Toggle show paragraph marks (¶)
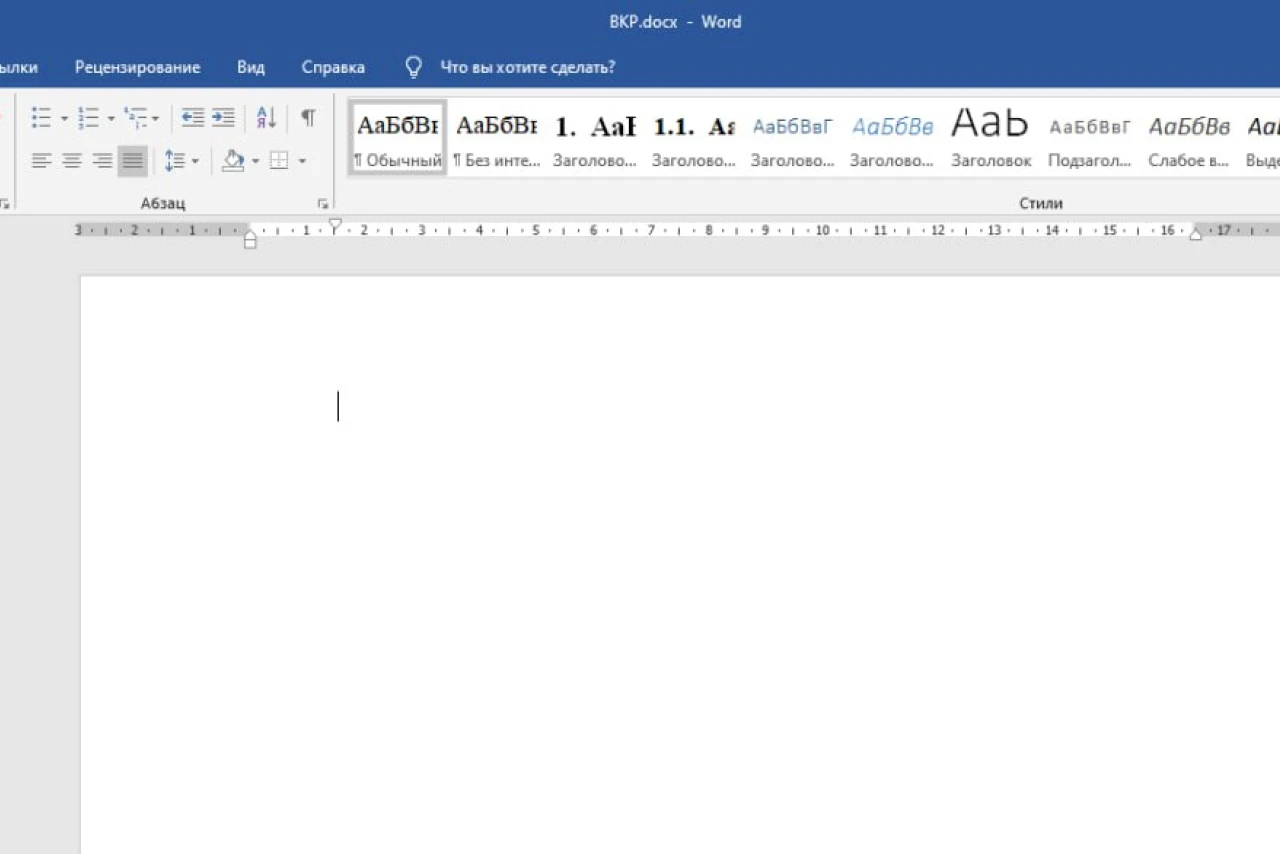Viewport: 1280px width, 854px height. pos(308,118)
